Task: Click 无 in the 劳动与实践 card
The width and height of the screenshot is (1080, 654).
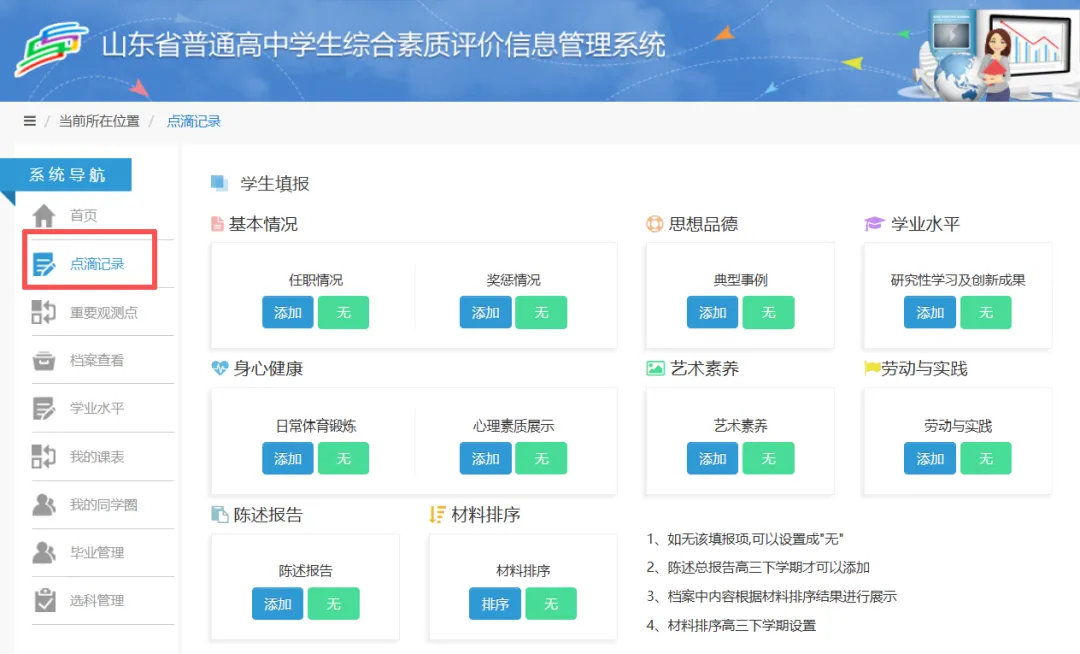Action: pyautogui.click(x=986, y=458)
